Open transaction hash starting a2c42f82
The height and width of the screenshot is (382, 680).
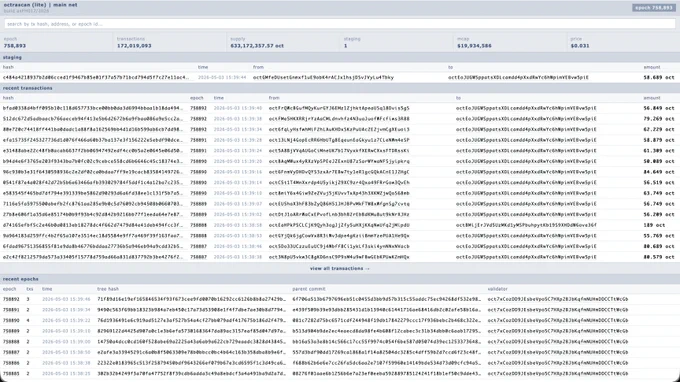[x=93, y=257]
